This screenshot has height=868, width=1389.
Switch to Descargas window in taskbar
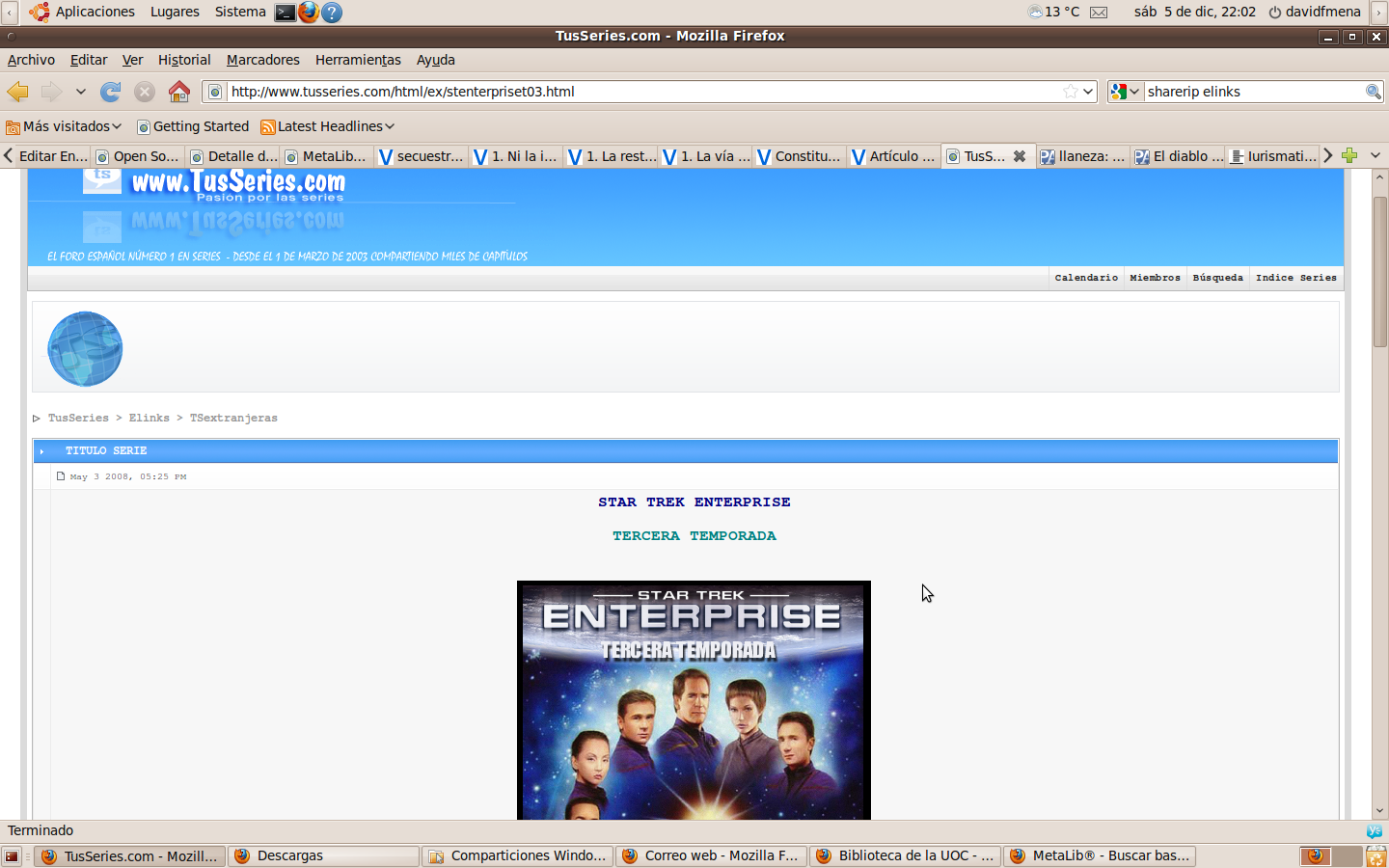(x=323, y=856)
